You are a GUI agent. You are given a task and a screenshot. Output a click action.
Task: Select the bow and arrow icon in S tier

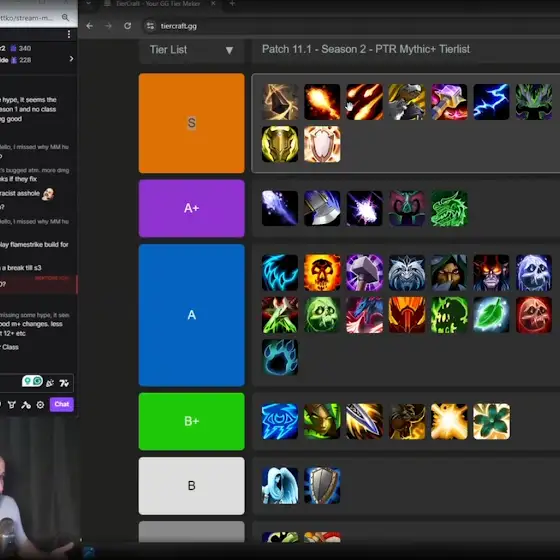click(x=280, y=102)
